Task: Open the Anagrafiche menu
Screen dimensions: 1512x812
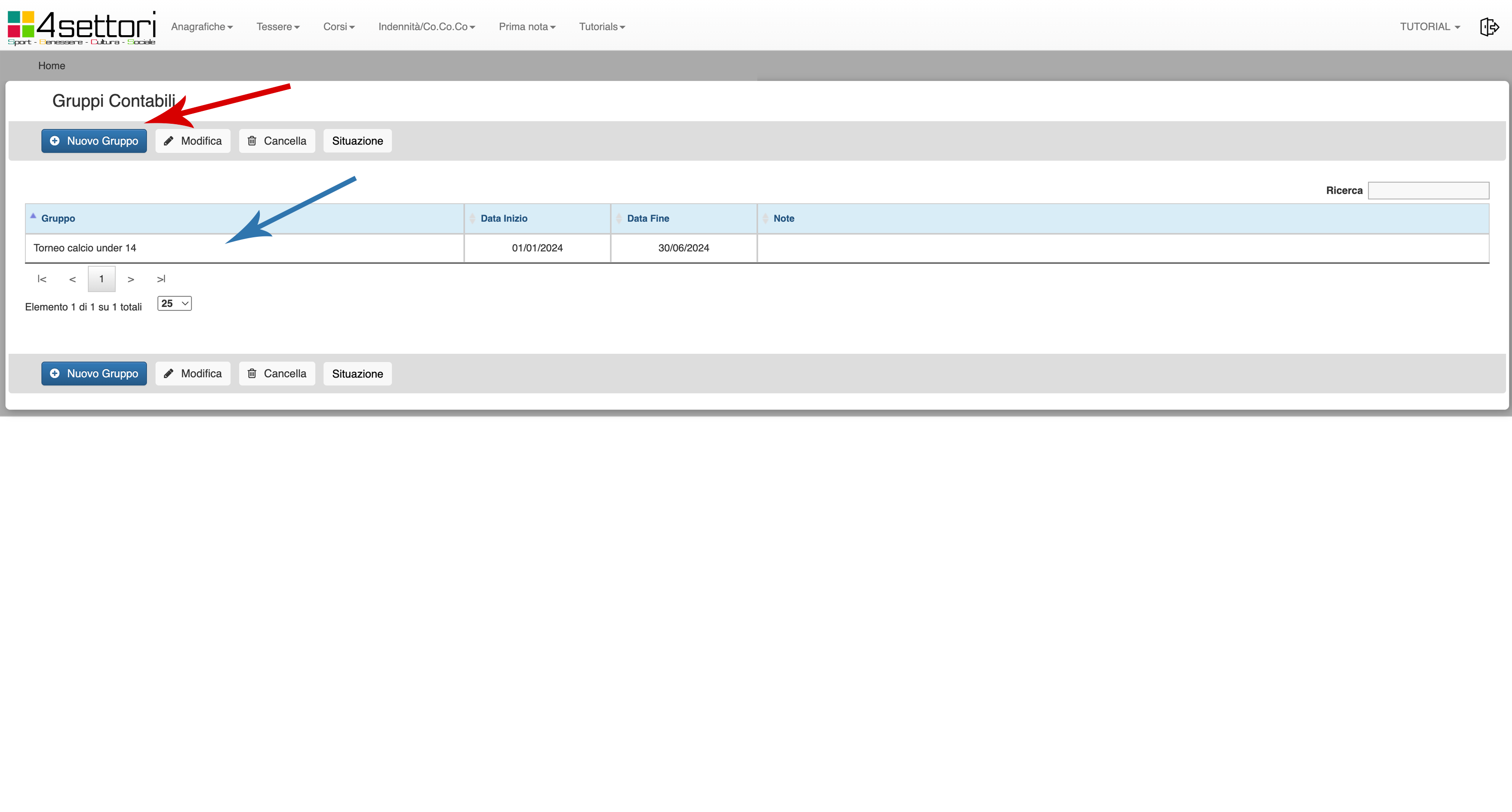Action: (x=201, y=27)
